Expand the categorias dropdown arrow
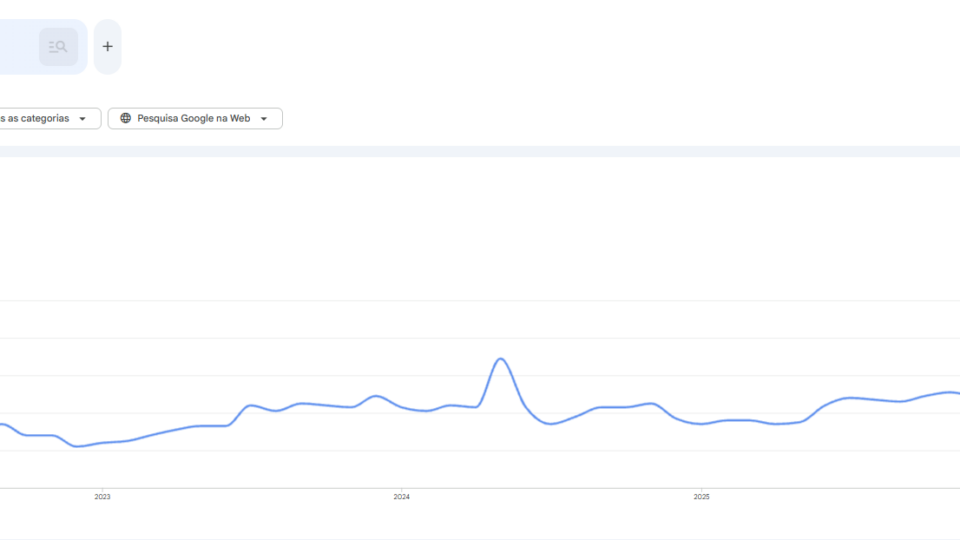 click(82, 119)
